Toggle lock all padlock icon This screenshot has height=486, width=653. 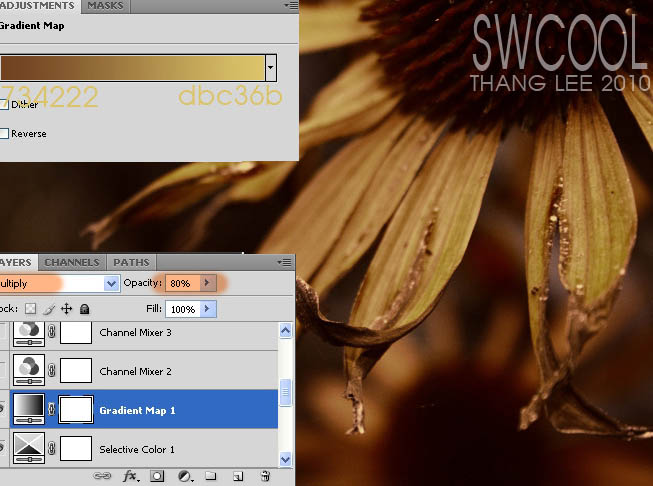click(85, 309)
